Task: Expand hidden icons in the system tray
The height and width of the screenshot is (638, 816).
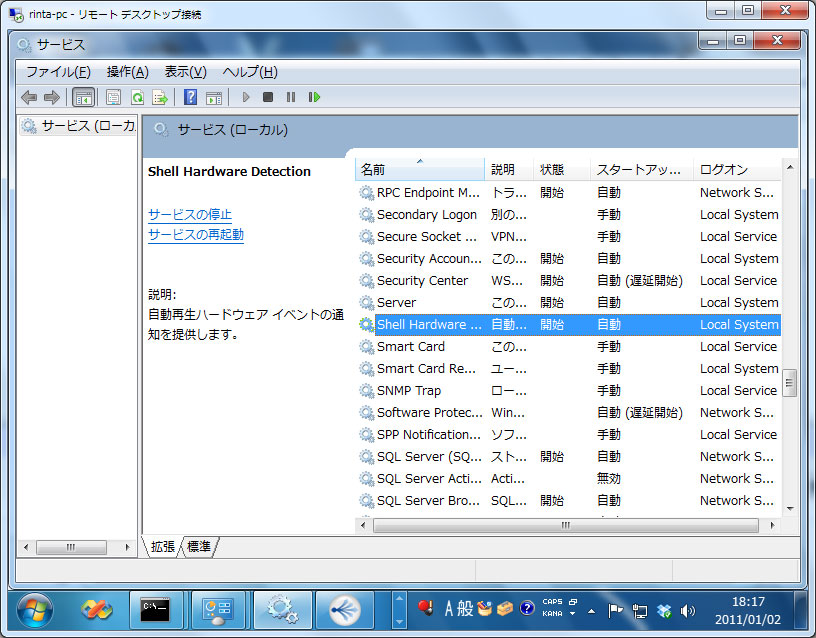Action: [x=591, y=611]
